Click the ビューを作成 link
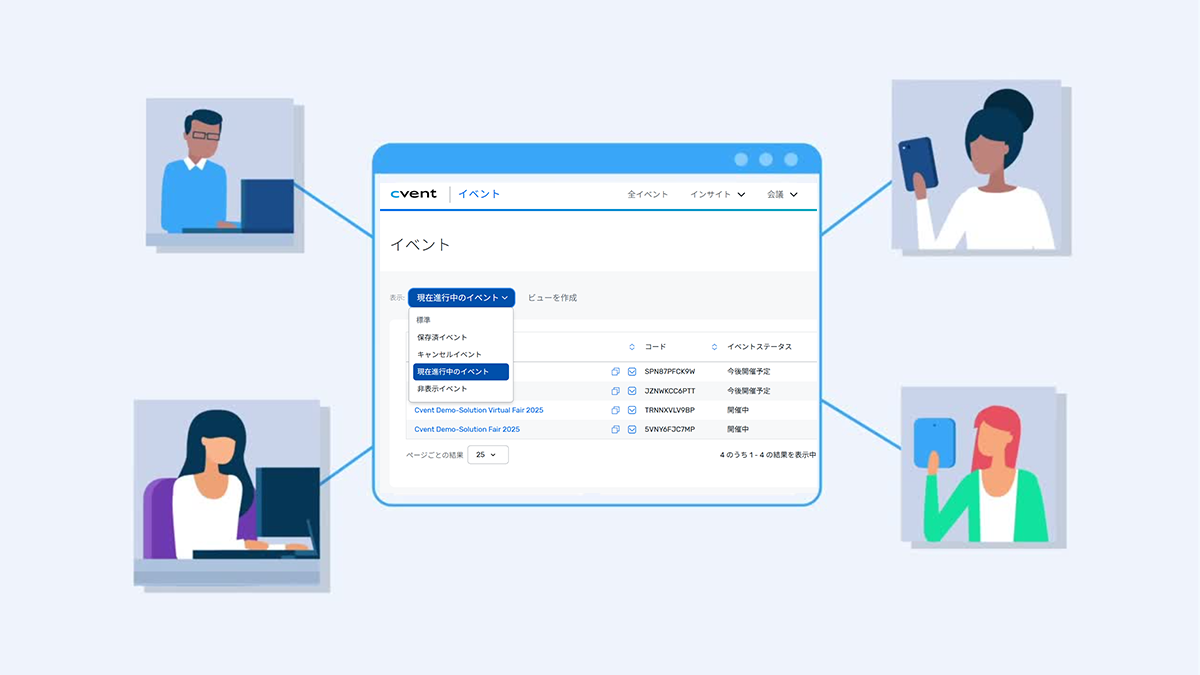Screen dimensions: 1200x675 pyautogui.click(x=552, y=298)
